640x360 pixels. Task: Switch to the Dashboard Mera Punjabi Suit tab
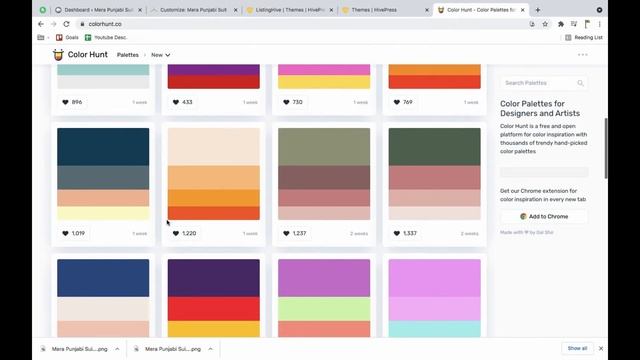pyautogui.click(x=99, y=10)
